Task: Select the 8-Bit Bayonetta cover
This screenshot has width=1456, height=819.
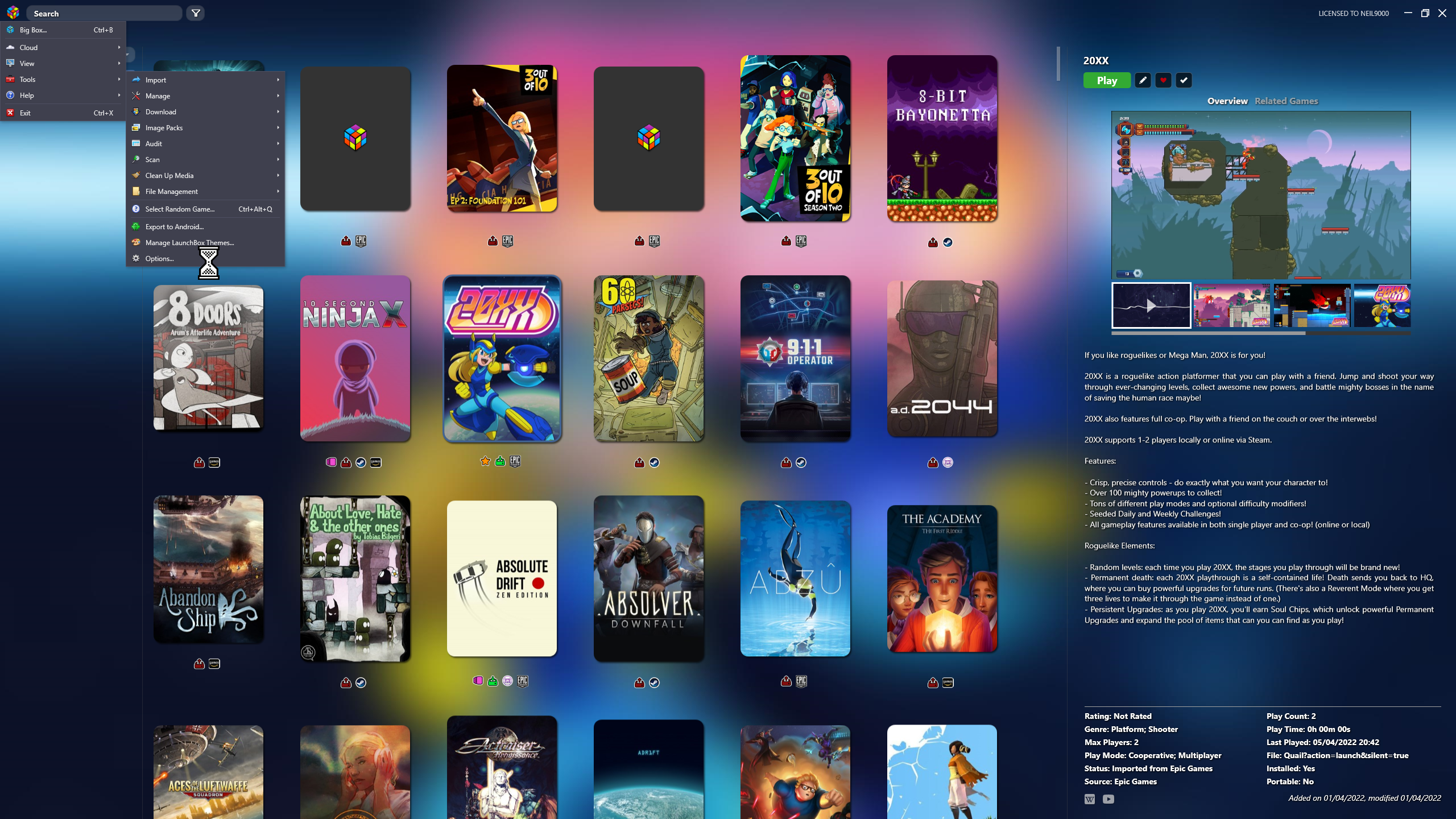Action: click(x=942, y=138)
